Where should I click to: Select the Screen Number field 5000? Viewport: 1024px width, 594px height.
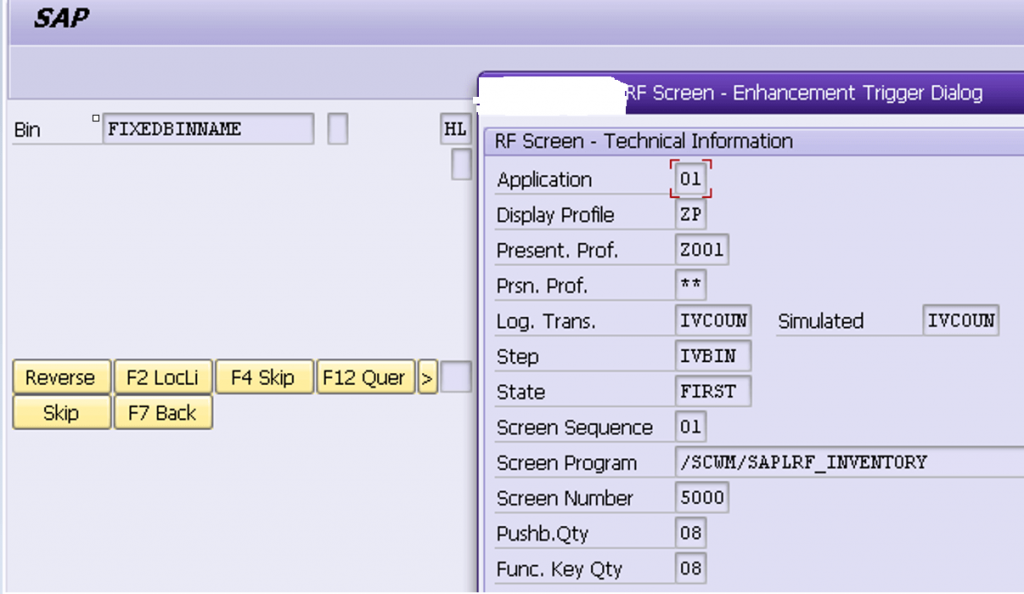point(701,497)
